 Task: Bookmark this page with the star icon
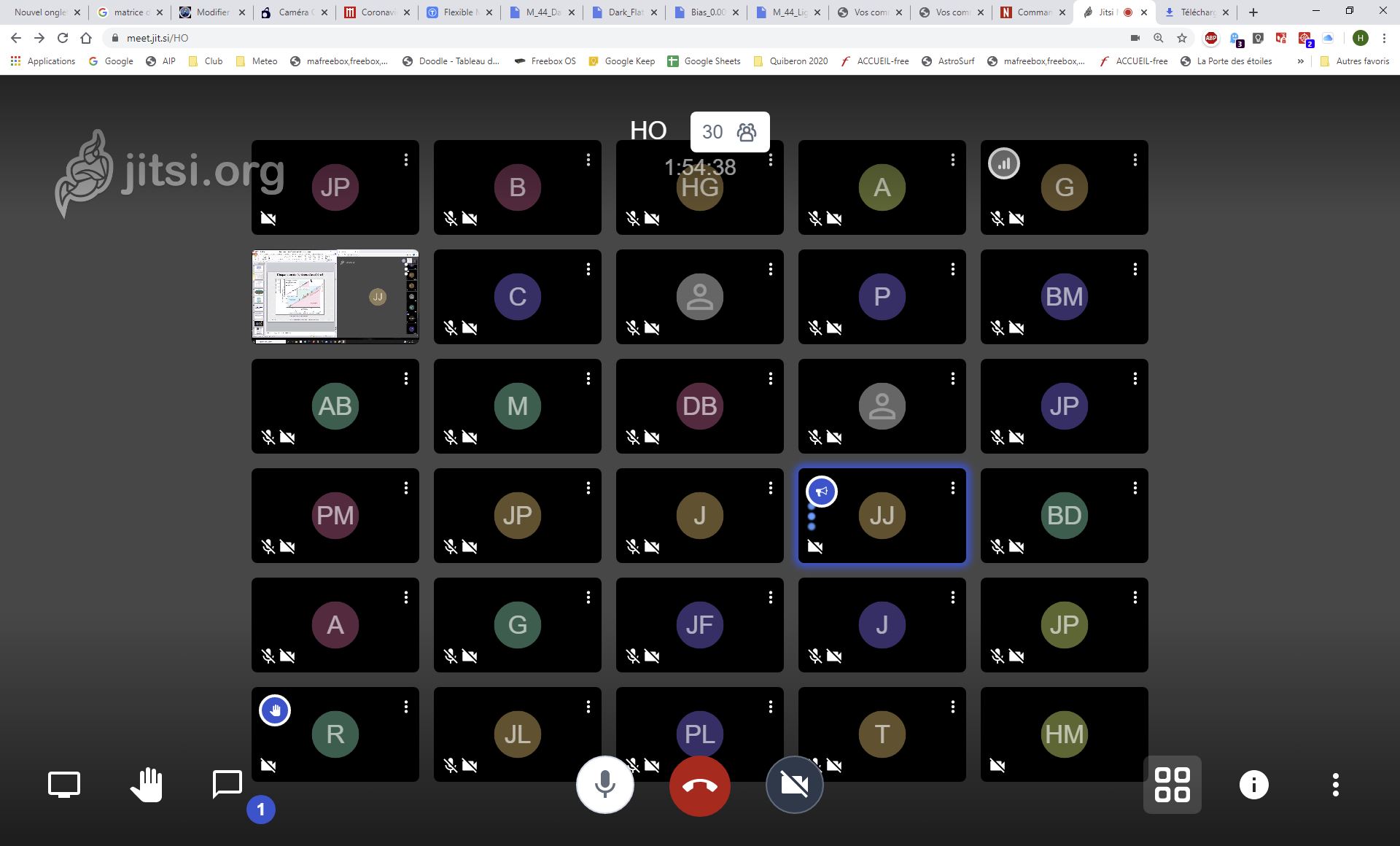click(x=1182, y=38)
